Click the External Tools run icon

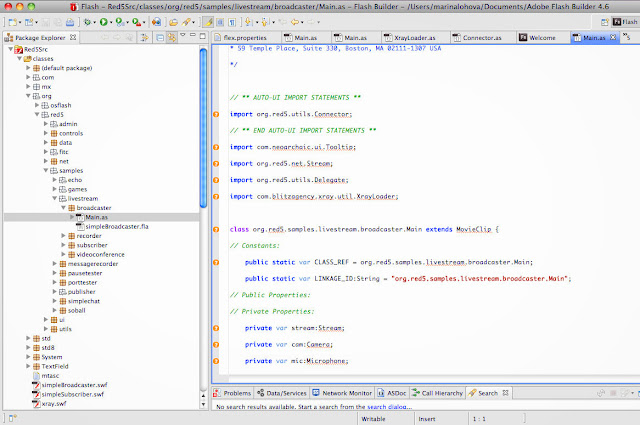point(136,22)
